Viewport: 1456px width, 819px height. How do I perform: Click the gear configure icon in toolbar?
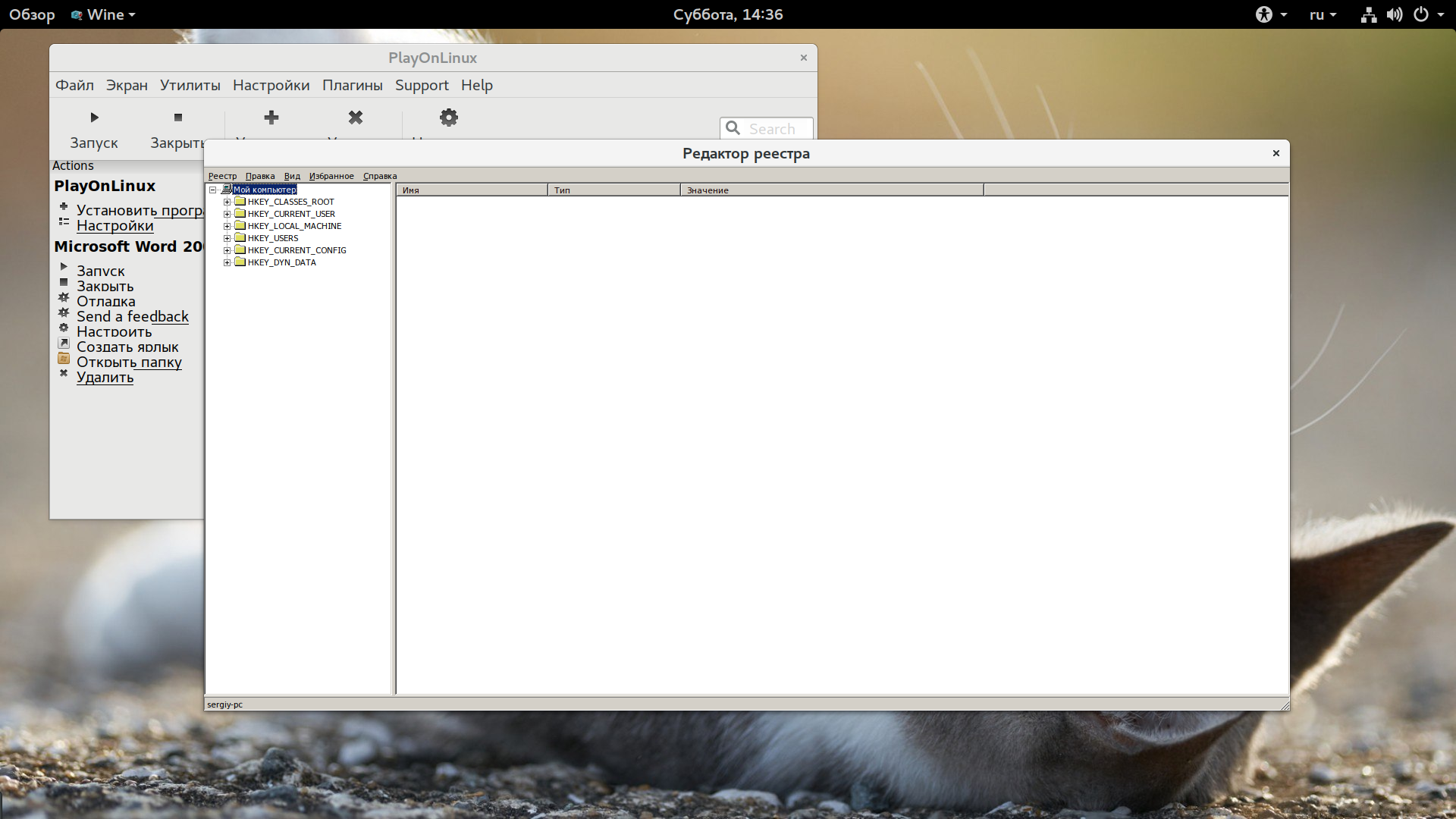tap(449, 118)
